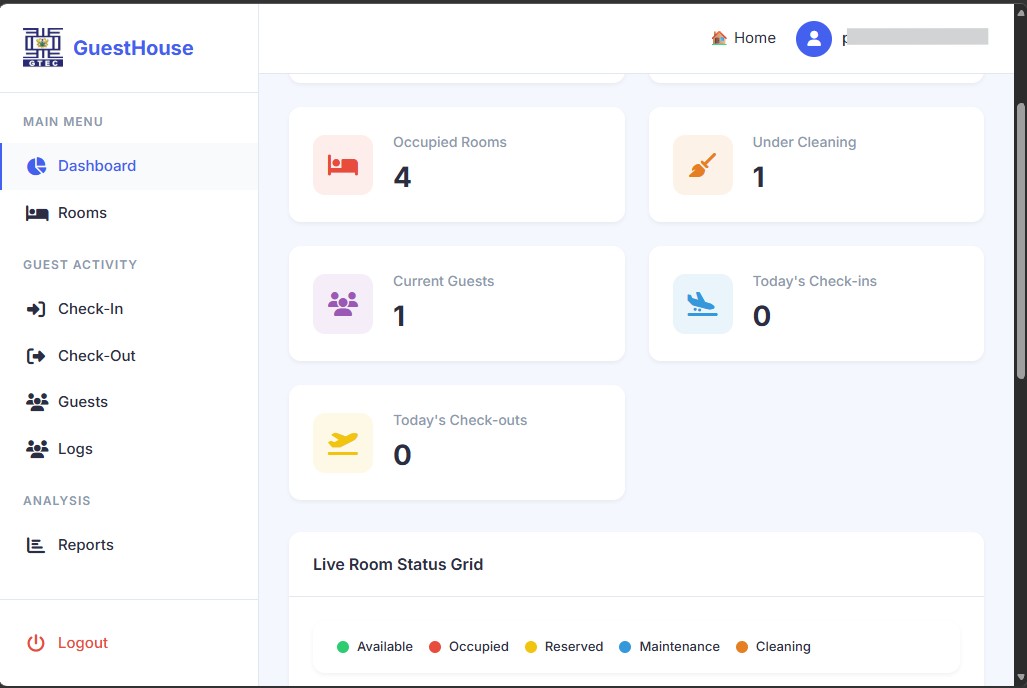Click the blue Maintenance legend dot
The height and width of the screenshot is (688, 1027).
point(625,647)
